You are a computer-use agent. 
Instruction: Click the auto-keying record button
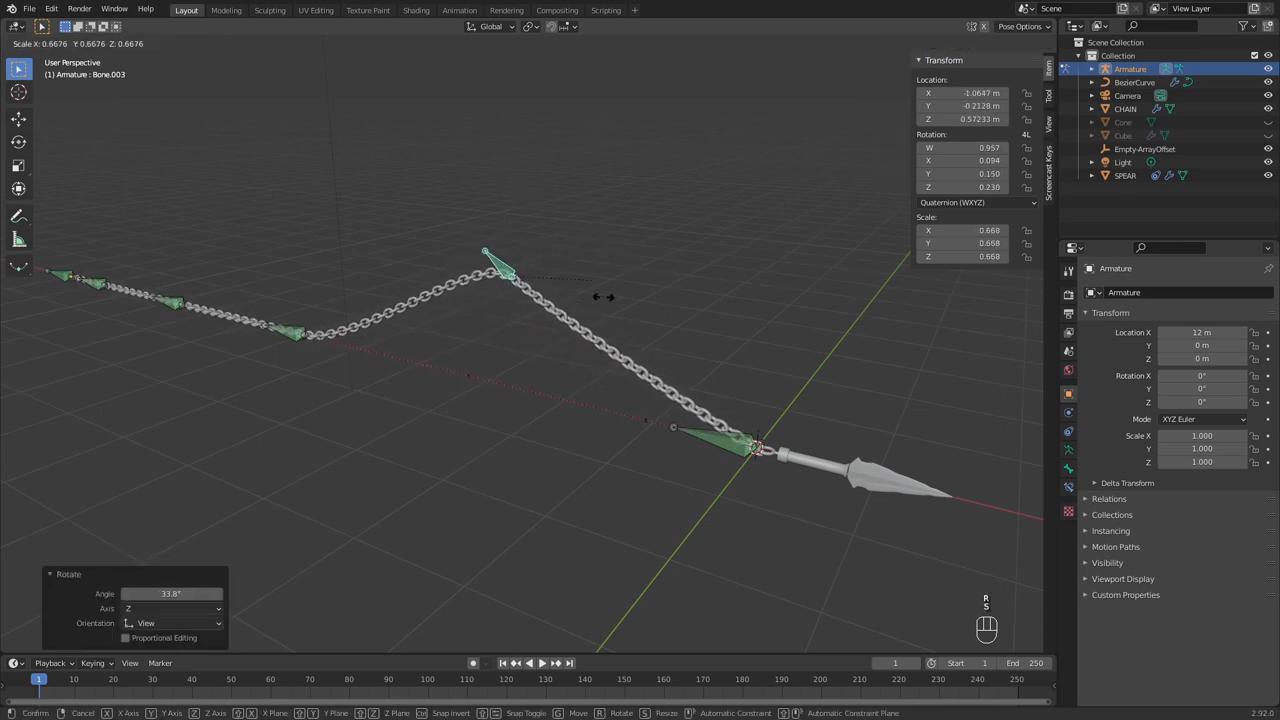click(473, 663)
